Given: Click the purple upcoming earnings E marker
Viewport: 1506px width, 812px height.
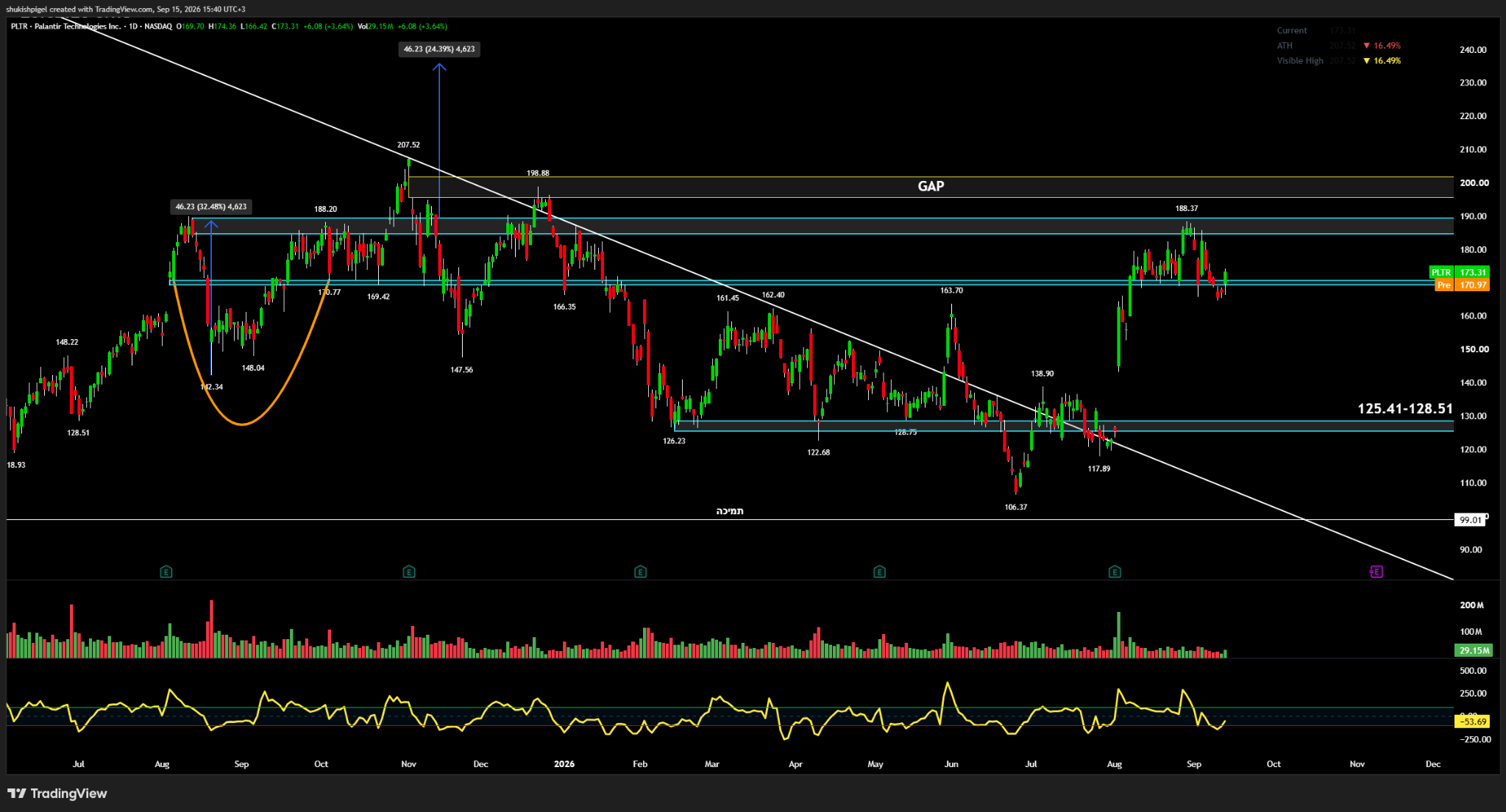Looking at the screenshot, I should coord(1377,571).
